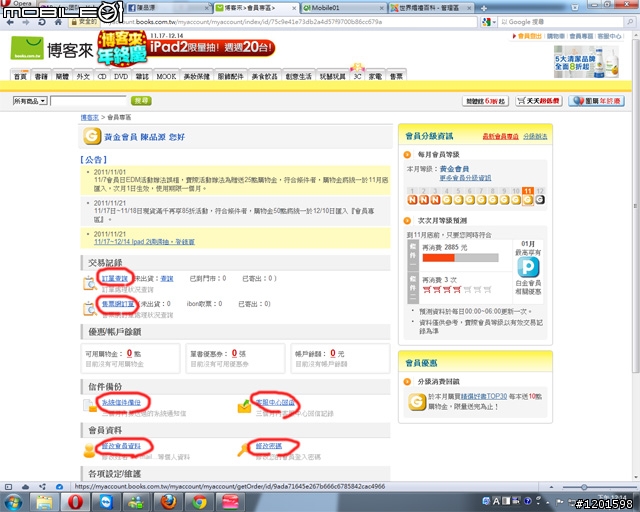The width and height of the screenshot is (640, 512).
Task: Click the 會員登出 link
Action: click(529, 36)
